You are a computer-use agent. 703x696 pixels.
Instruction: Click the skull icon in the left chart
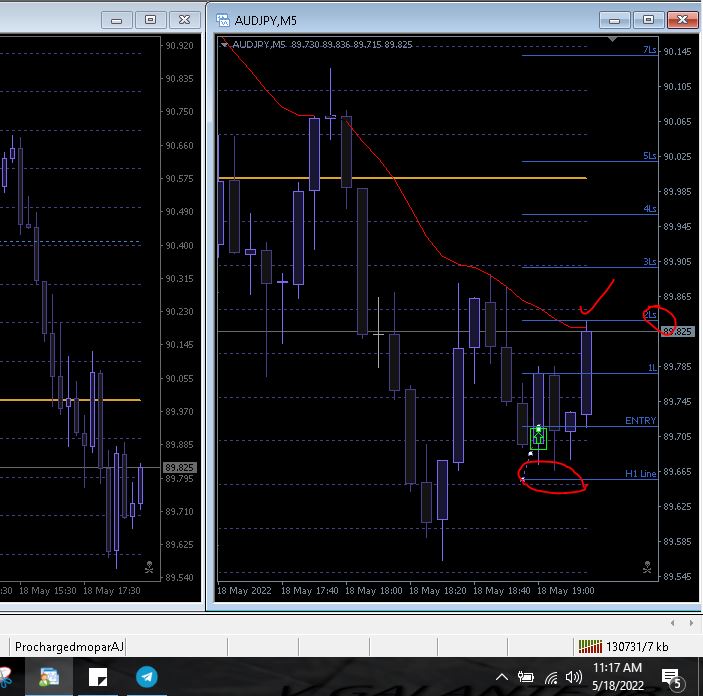(149, 567)
